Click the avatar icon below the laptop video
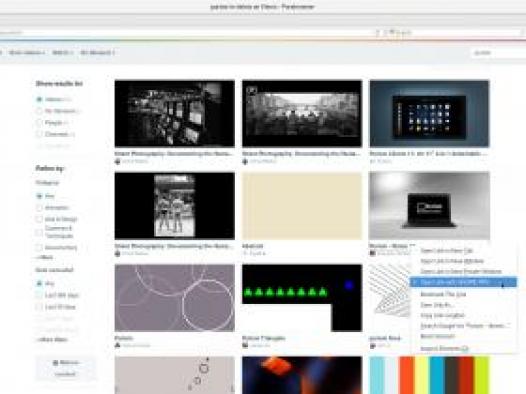Image resolution: width=526 pixels, height=394 pixels. tap(373, 253)
